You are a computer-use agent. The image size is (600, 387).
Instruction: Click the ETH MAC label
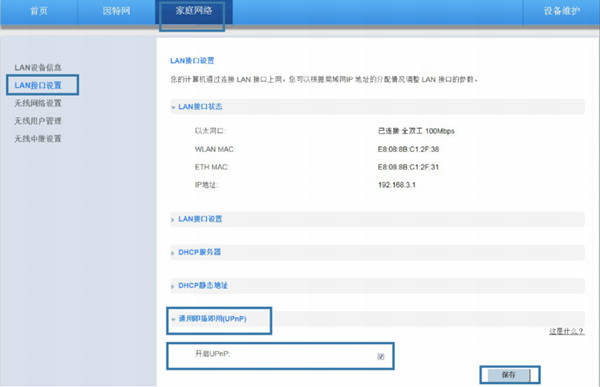click(212, 167)
